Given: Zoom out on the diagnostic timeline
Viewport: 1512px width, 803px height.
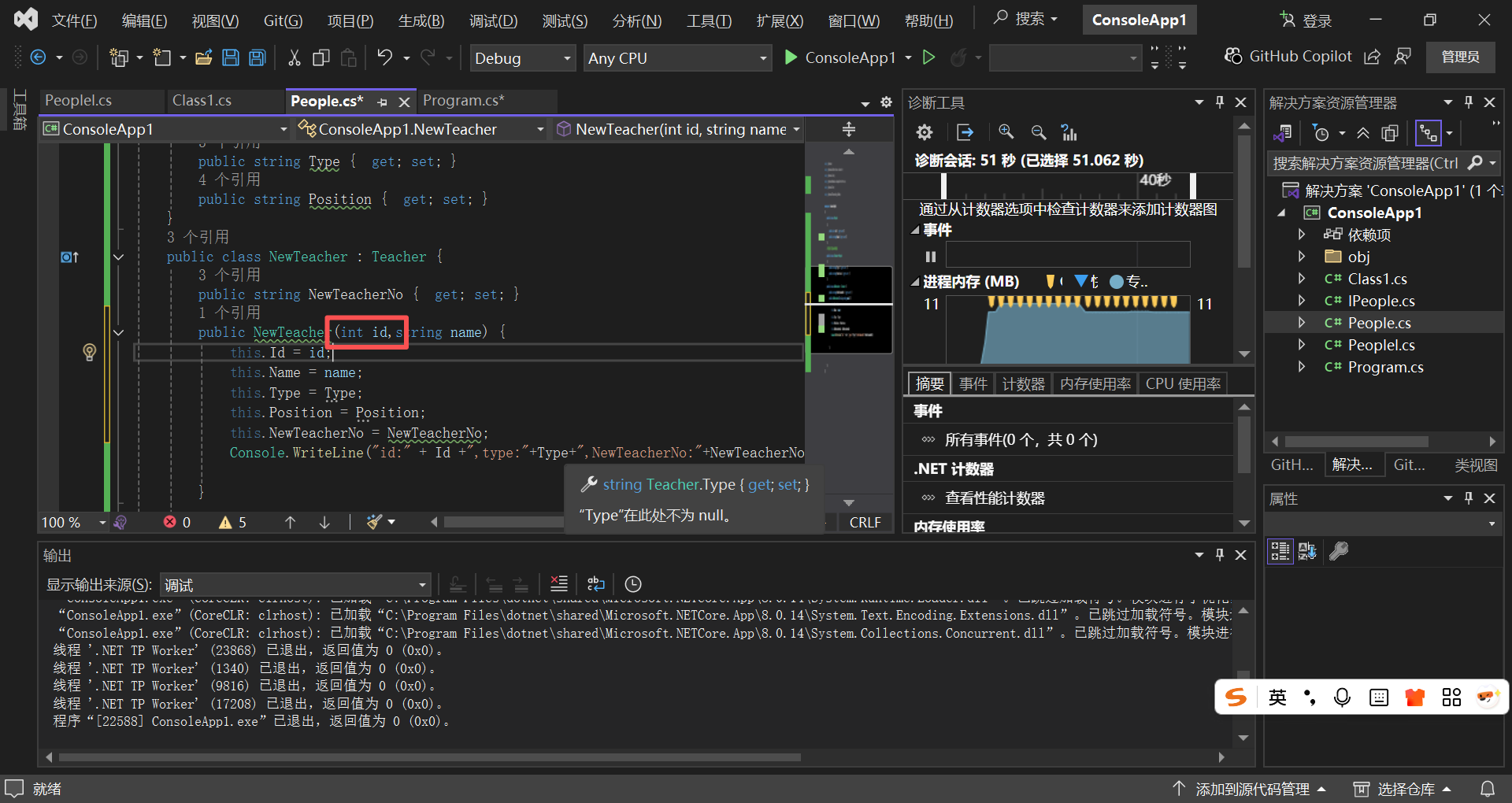Looking at the screenshot, I should coord(1039,132).
